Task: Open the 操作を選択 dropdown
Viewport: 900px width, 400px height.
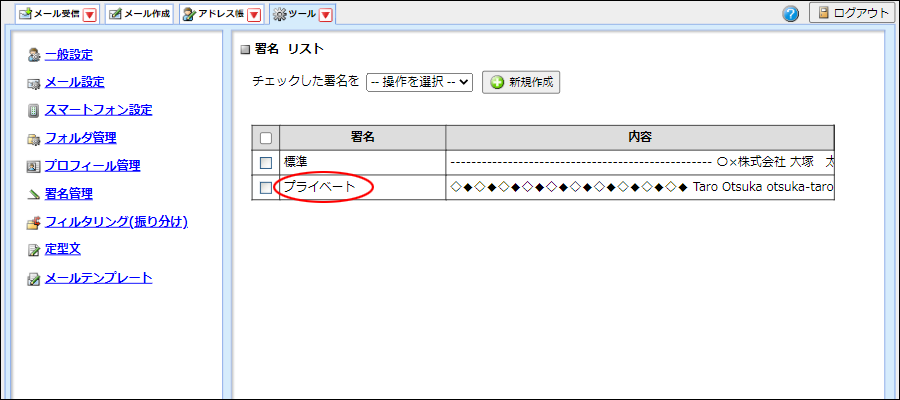Action: click(x=418, y=82)
